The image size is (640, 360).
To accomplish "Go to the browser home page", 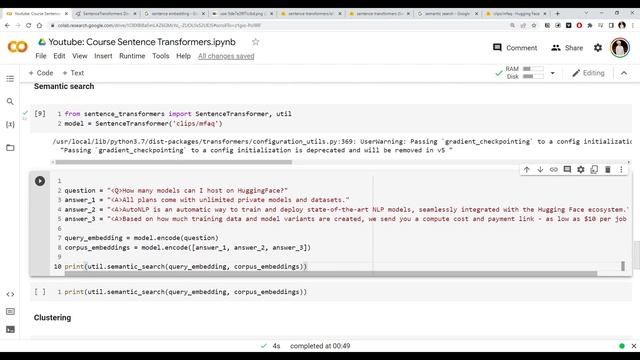I will [39, 25].
